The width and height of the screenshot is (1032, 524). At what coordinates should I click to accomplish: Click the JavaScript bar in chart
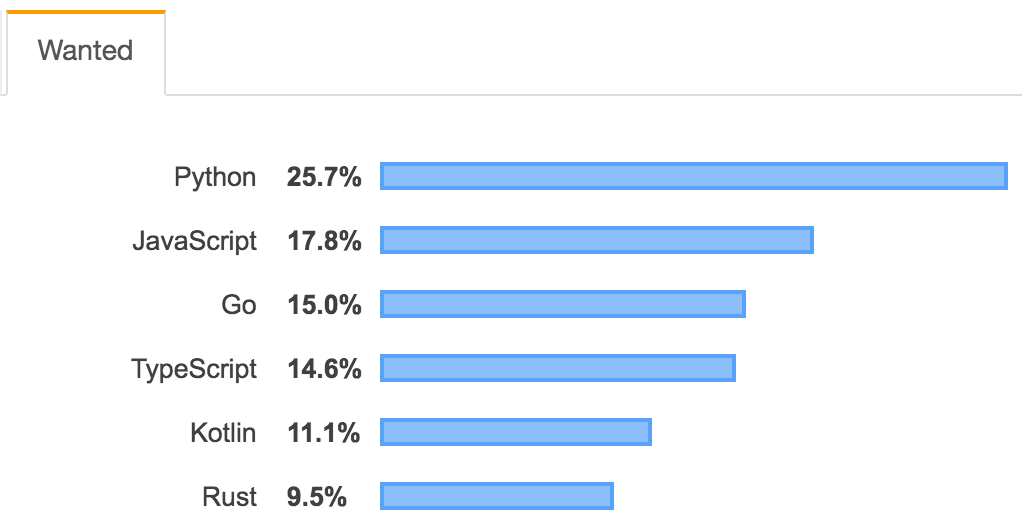[596, 240]
